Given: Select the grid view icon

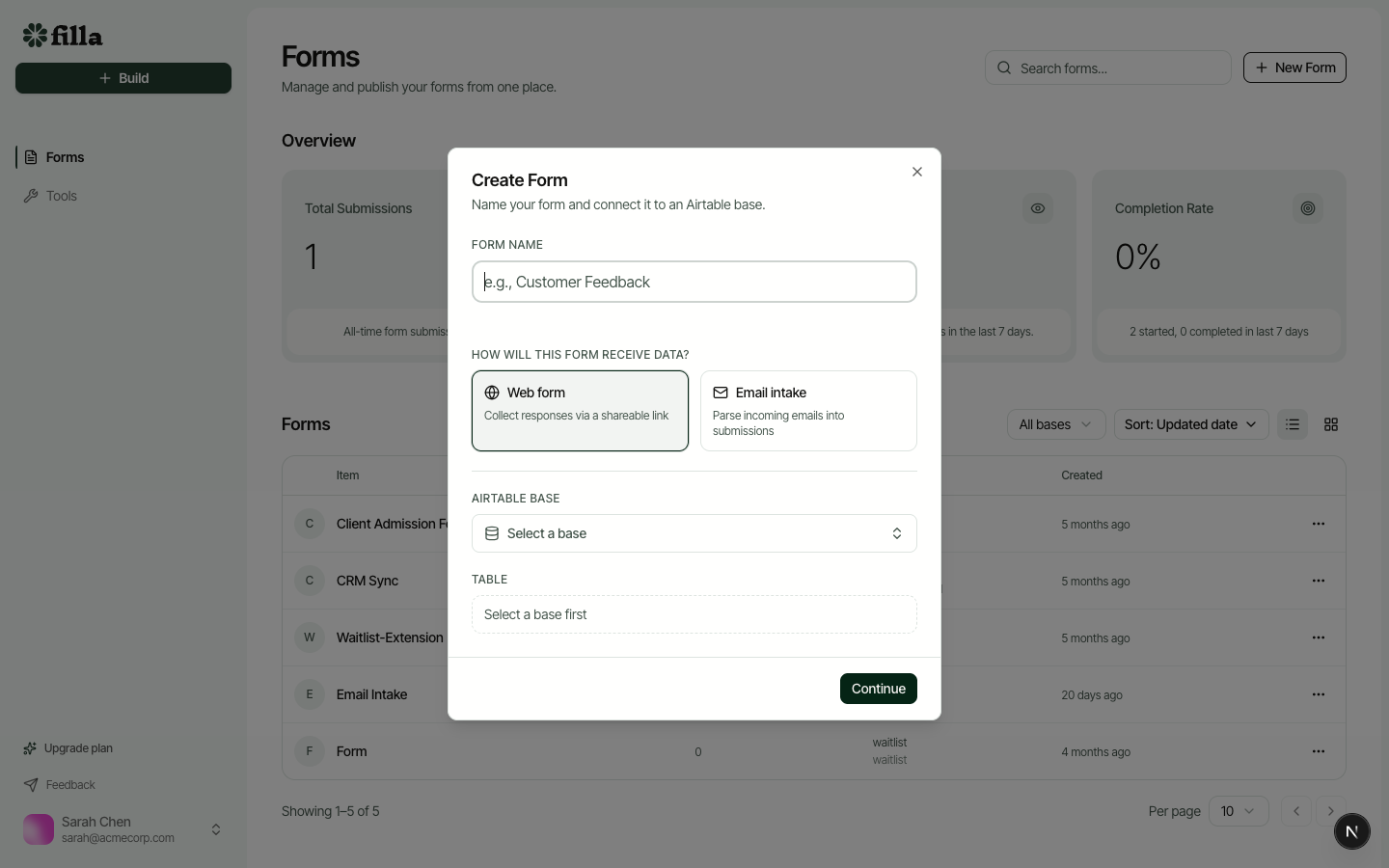Looking at the screenshot, I should click(1331, 424).
